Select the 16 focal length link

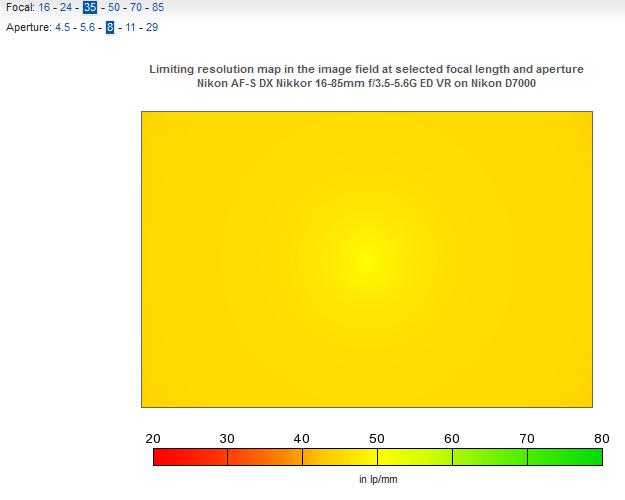(44, 7)
